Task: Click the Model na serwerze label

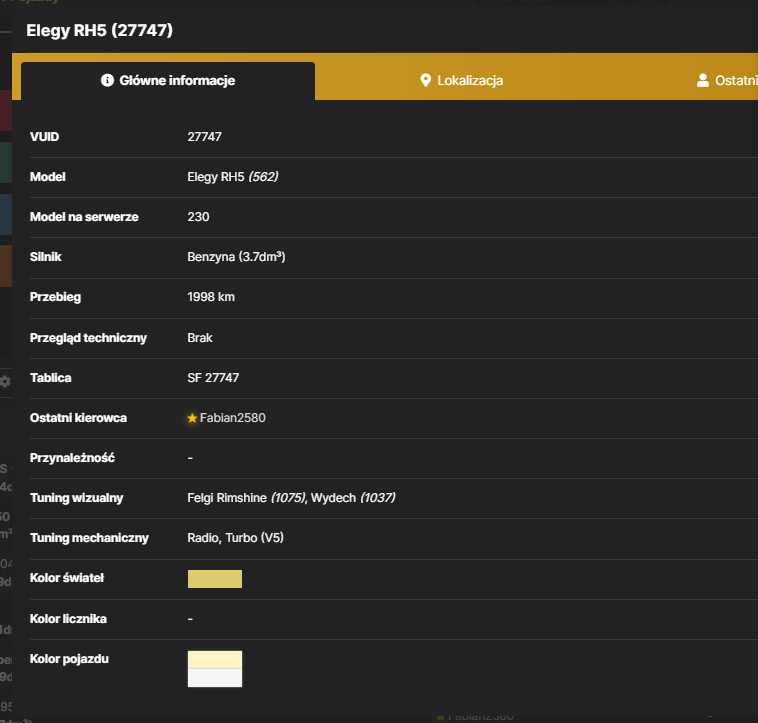Action: (x=84, y=217)
